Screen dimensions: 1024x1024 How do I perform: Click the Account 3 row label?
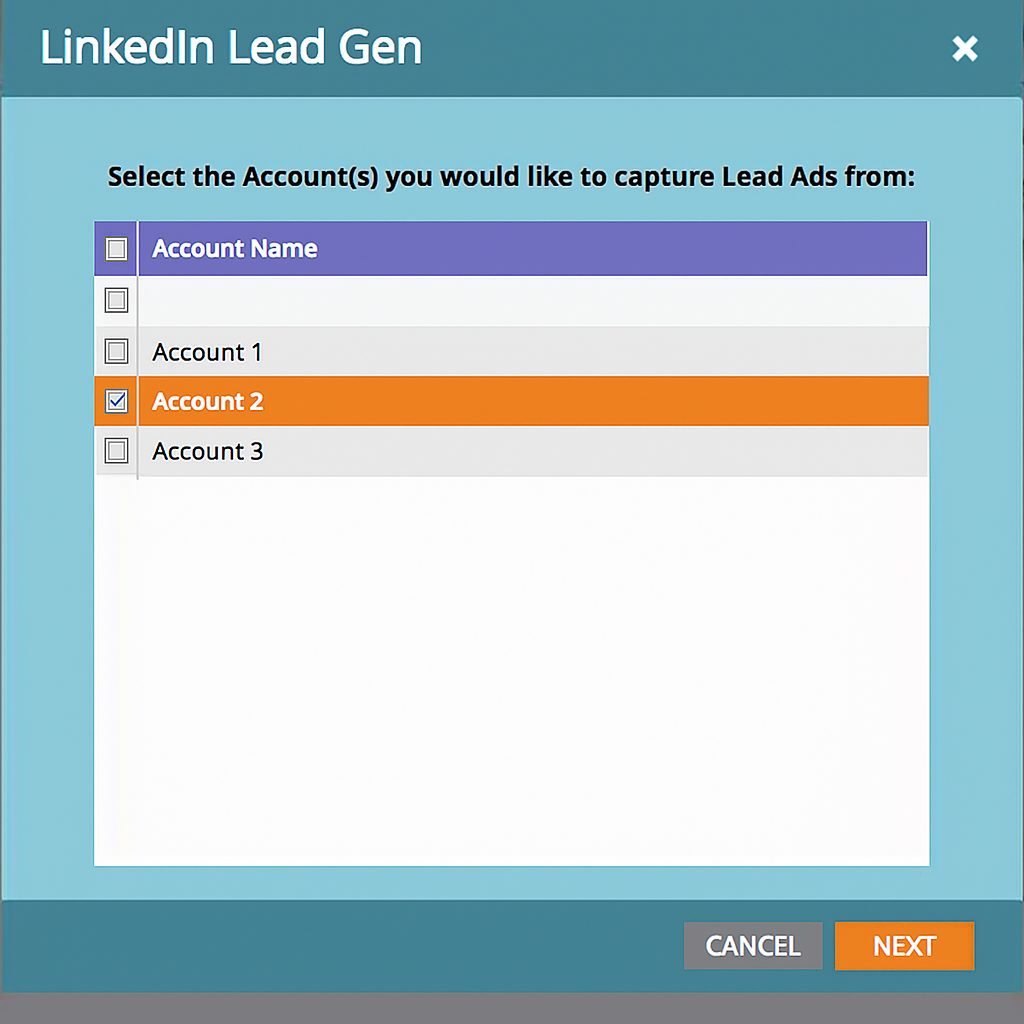tap(207, 450)
